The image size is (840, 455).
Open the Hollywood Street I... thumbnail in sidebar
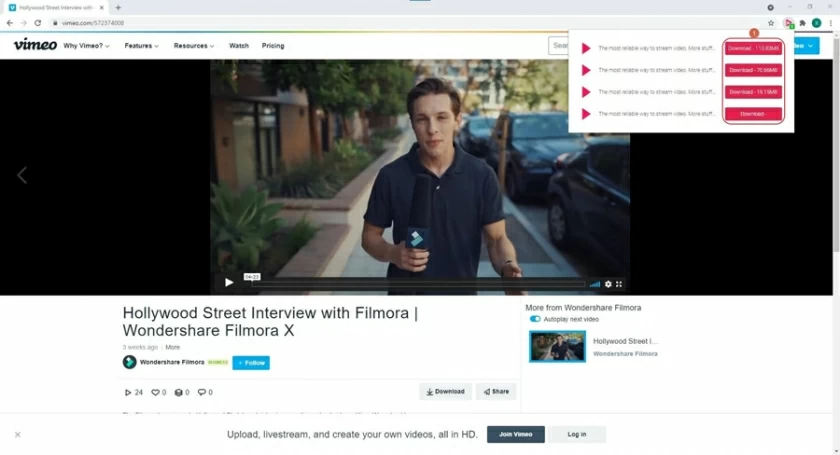click(558, 346)
